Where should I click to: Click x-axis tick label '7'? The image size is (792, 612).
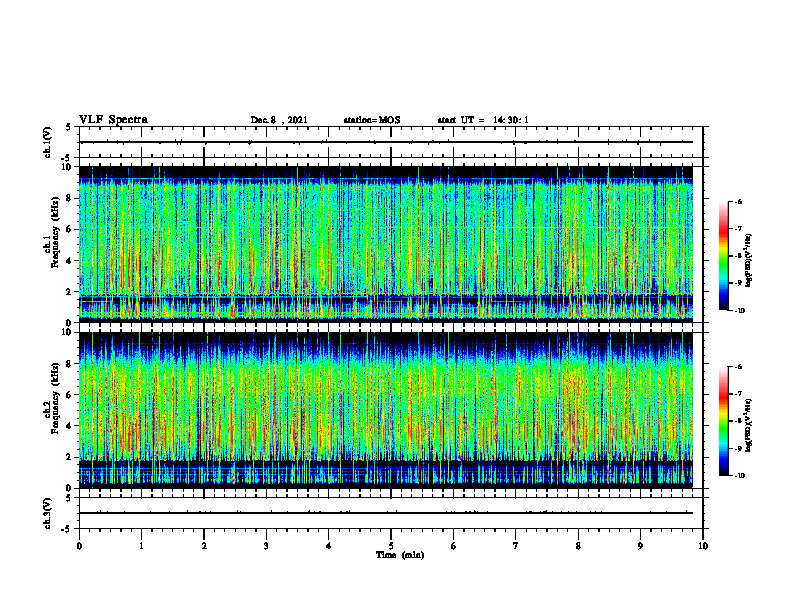pos(516,546)
